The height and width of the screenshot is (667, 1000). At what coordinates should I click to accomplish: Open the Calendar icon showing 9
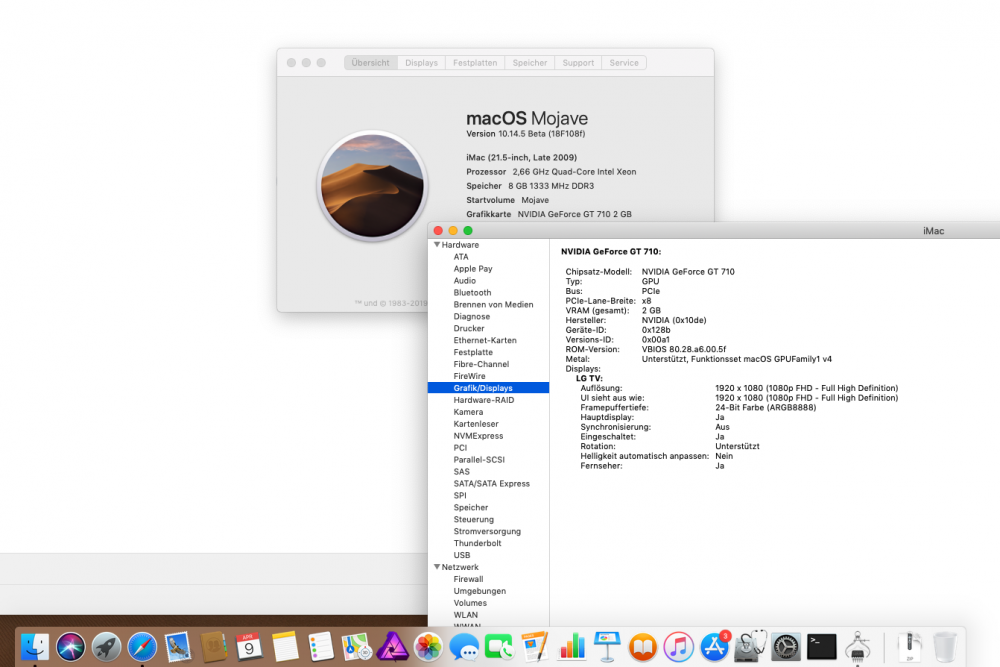249,647
